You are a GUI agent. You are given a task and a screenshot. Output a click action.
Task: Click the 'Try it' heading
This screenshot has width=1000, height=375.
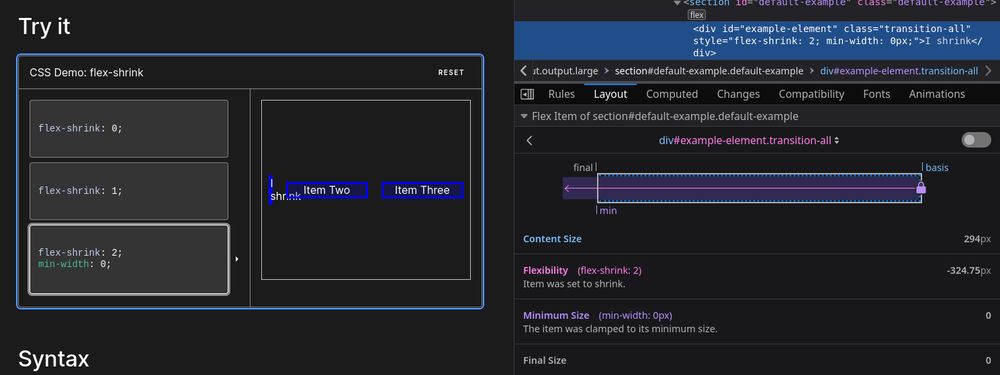tap(44, 27)
